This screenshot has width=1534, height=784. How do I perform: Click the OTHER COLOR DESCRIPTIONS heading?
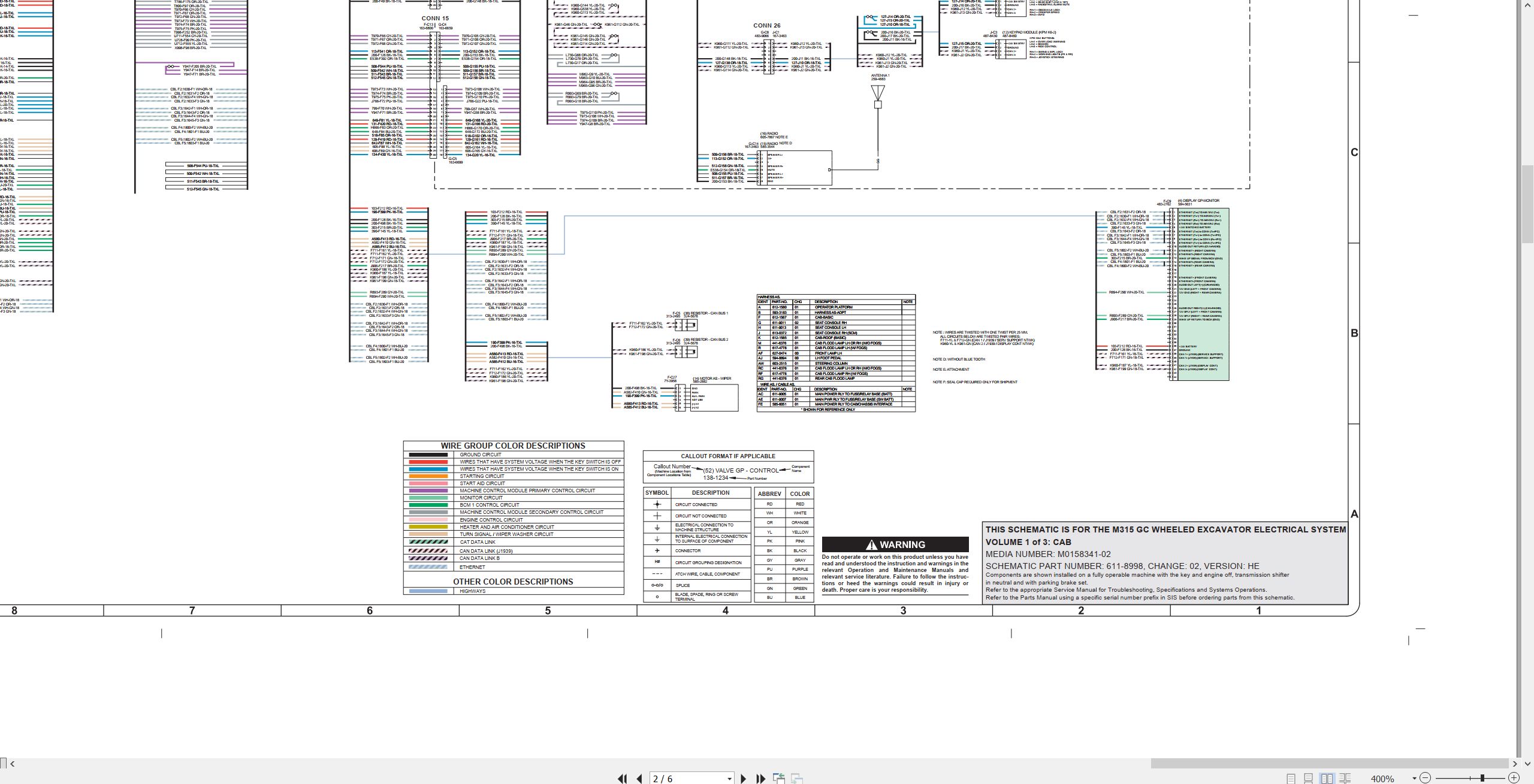tap(513, 582)
